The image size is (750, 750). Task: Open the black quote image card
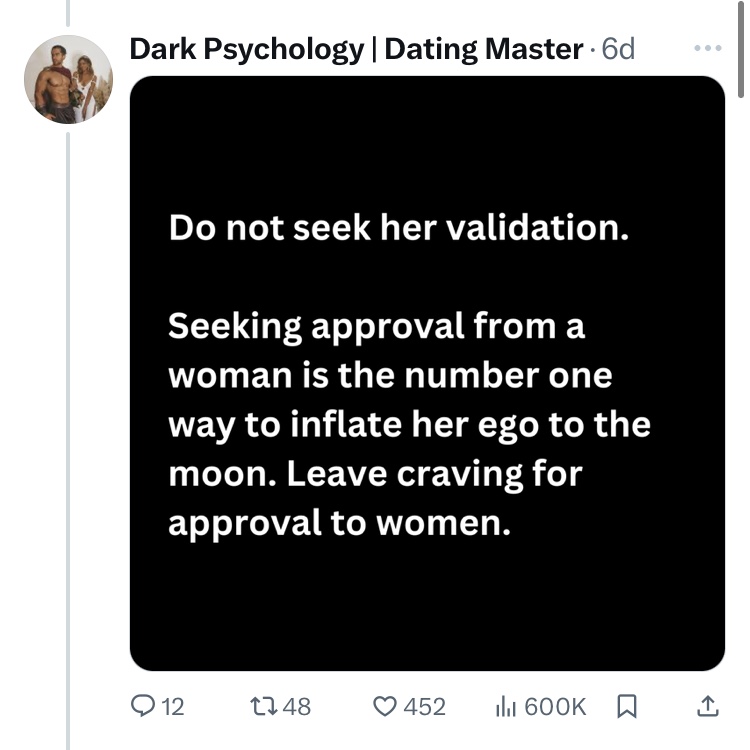[x=427, y=600]
